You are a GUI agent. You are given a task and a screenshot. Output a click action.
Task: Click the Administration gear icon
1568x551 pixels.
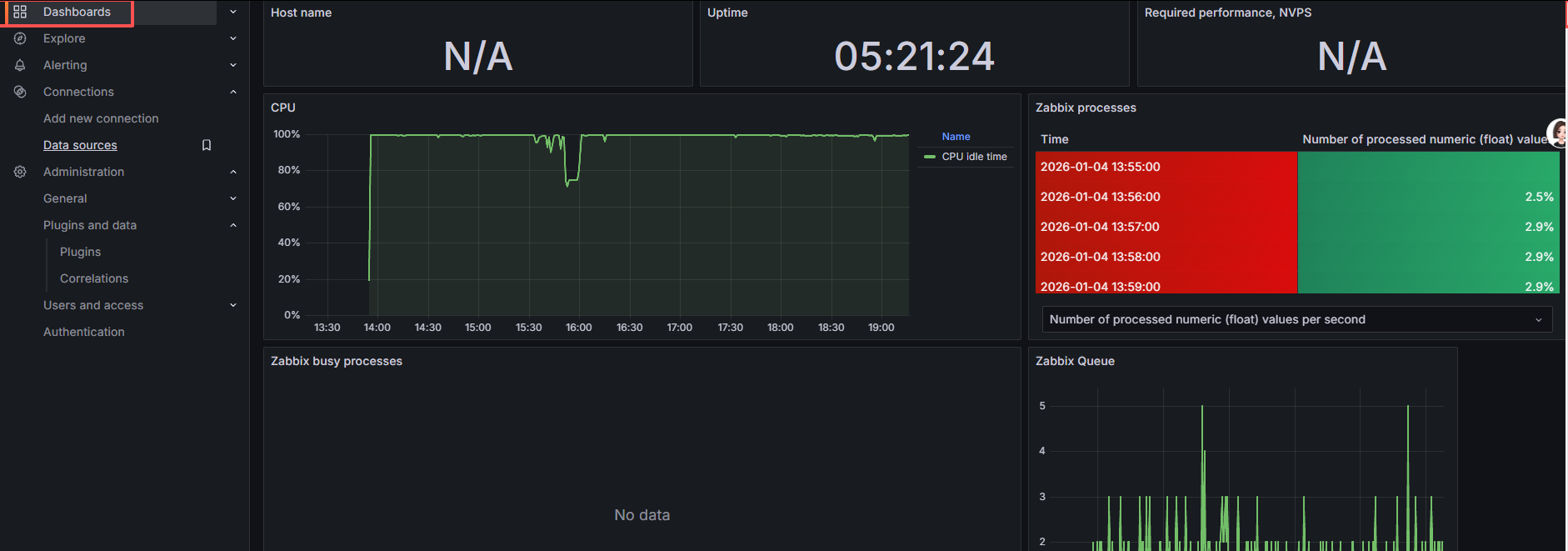[20, 172]
